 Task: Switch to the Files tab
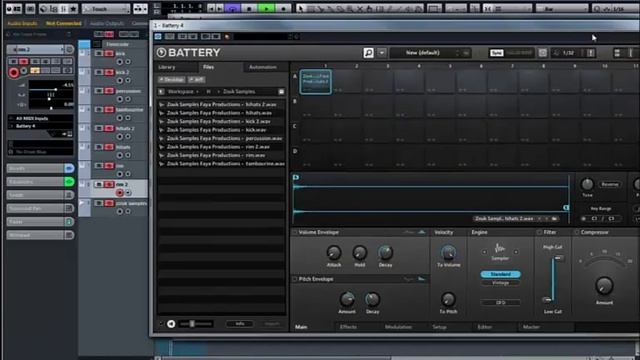pos(209,67)
